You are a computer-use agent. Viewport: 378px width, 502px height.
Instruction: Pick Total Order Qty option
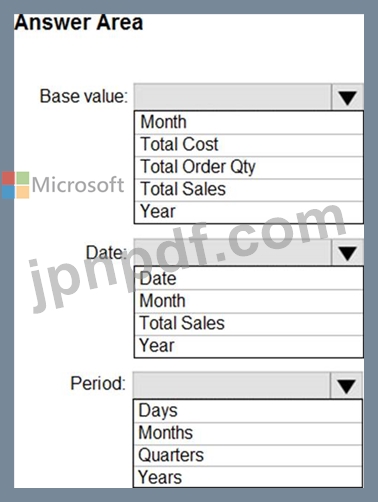pyautogui.click(x=249, y=167)
